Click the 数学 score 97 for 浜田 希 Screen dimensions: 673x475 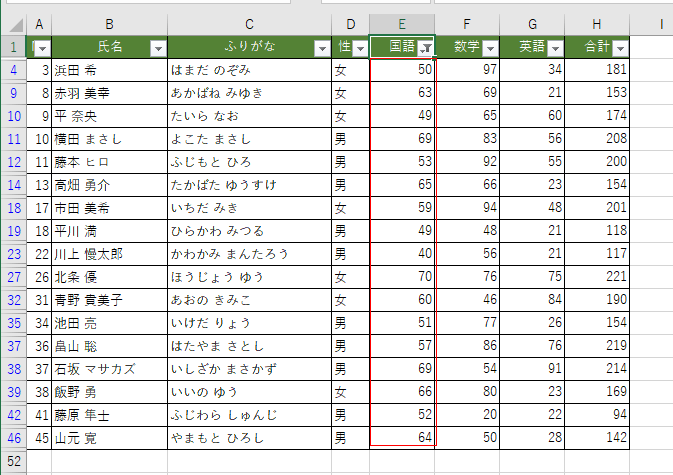[x=467, y=70]
